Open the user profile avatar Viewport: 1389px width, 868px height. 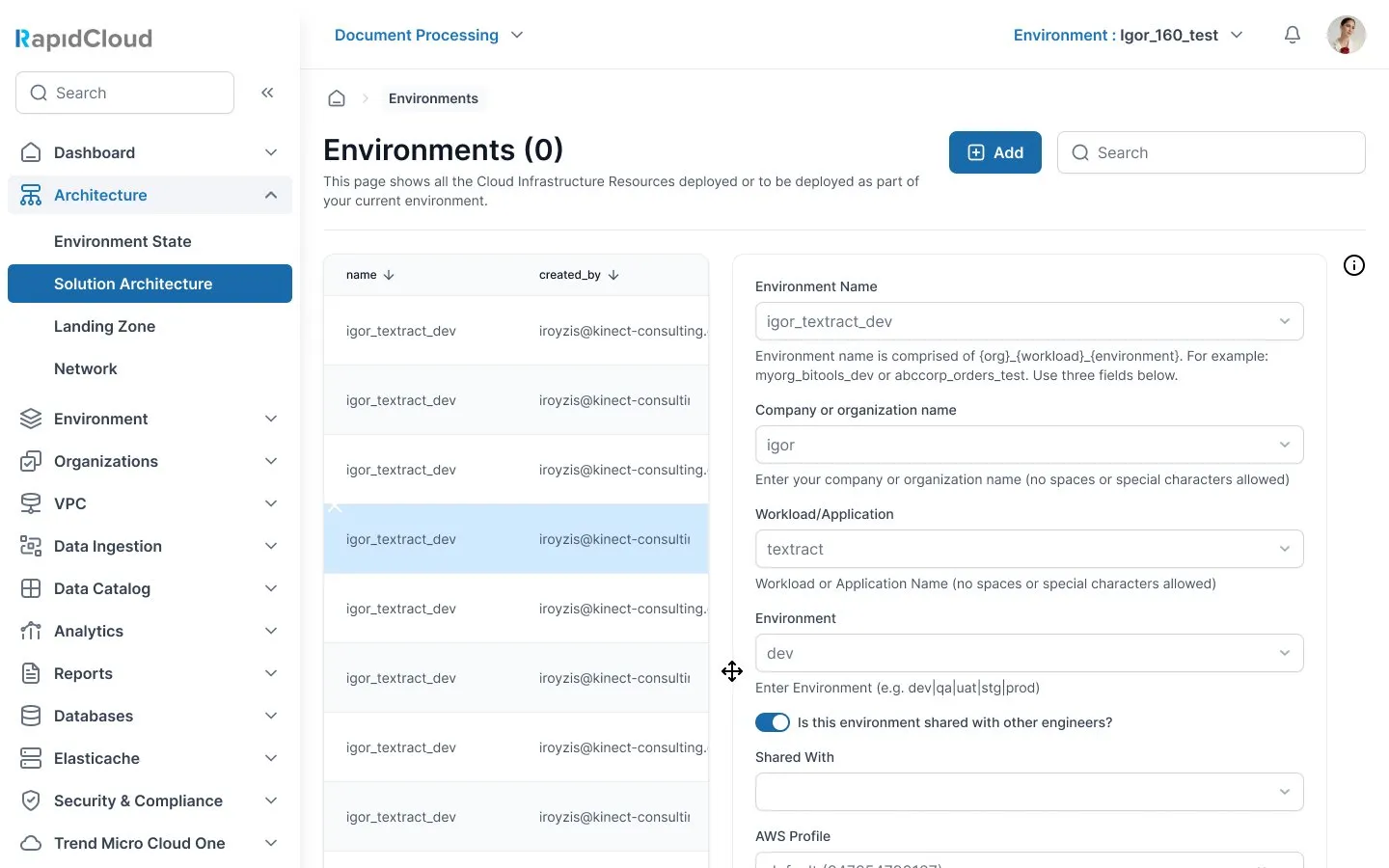tap(1346, 35)
